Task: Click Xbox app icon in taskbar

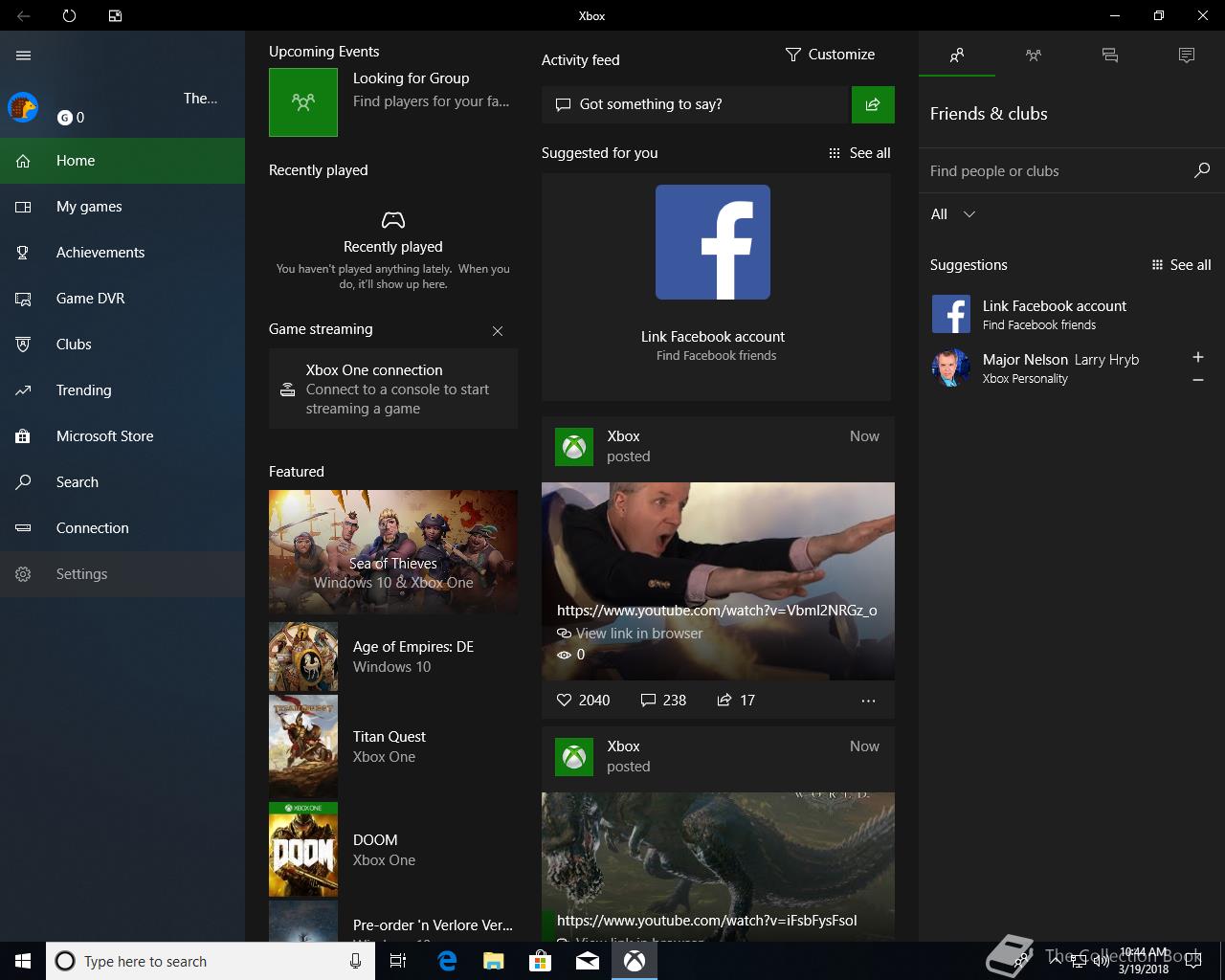Action: (635, 961)
